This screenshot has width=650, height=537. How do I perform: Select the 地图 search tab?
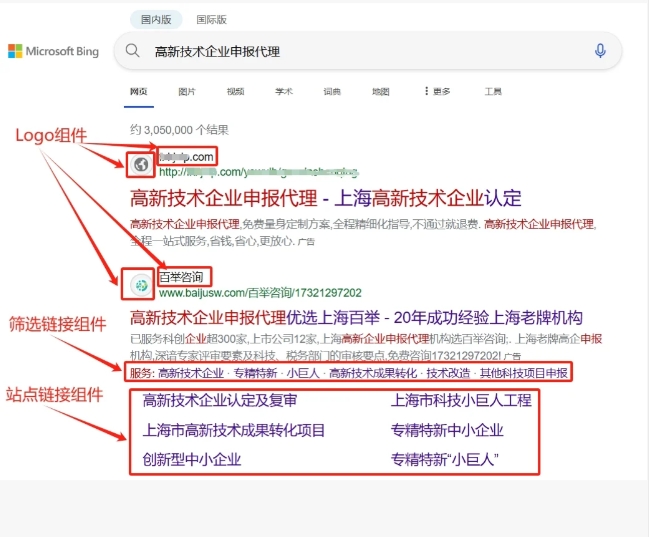381,91
